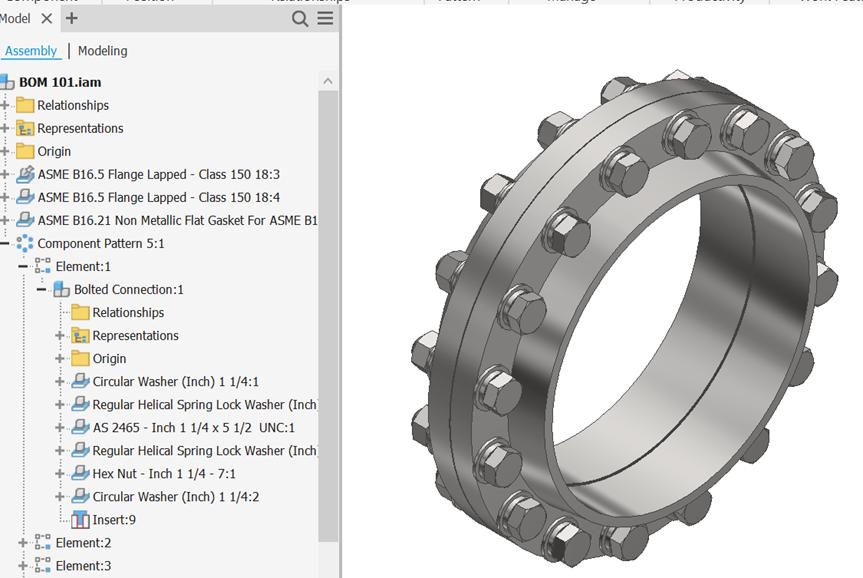This screenshot has height=578, width=863.
Task: Click browser scrollbar up arrow
Action: 328,81
